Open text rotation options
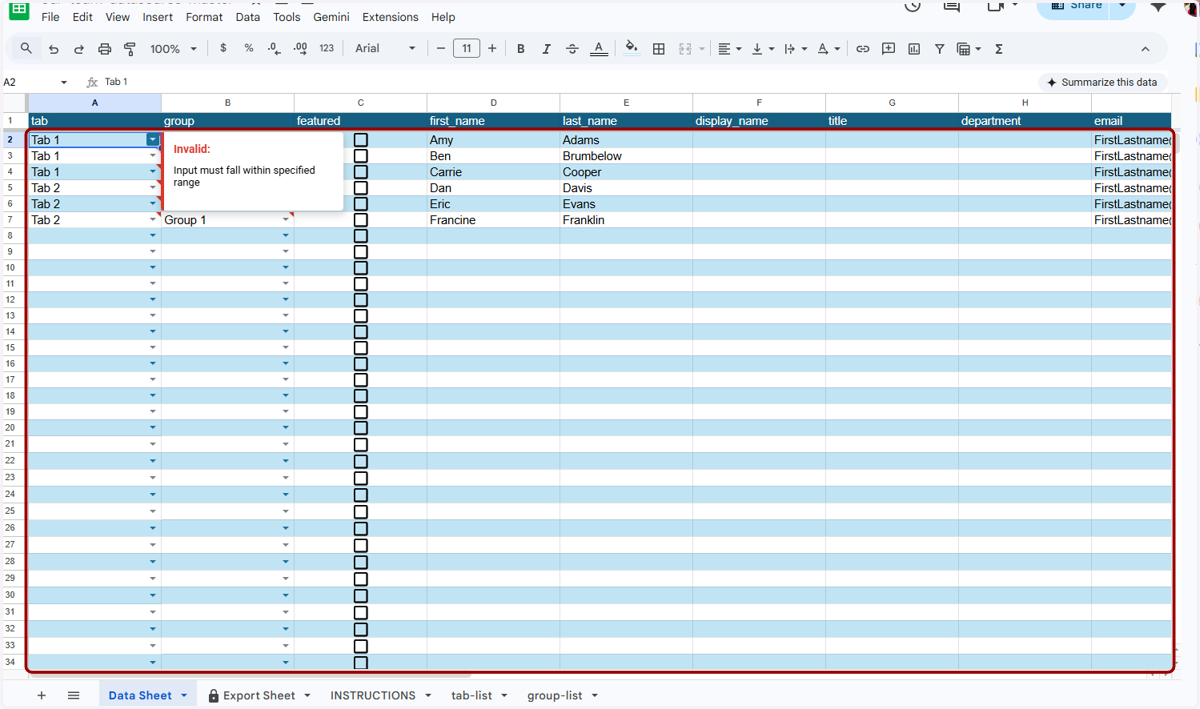The width and height of the screenshot is (1200, 709). tap(828, 48)
